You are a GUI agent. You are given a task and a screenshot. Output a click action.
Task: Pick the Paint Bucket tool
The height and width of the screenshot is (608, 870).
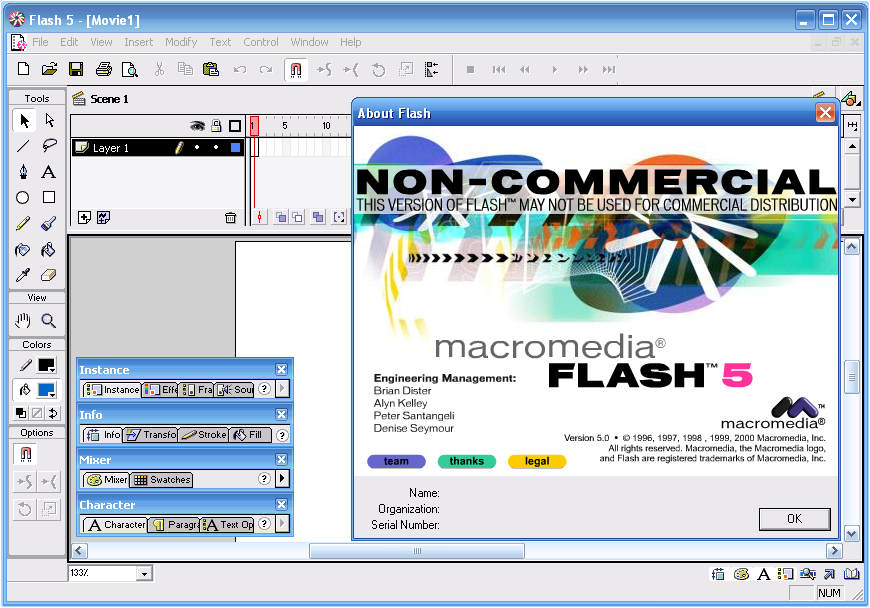[x=49, y=250]
